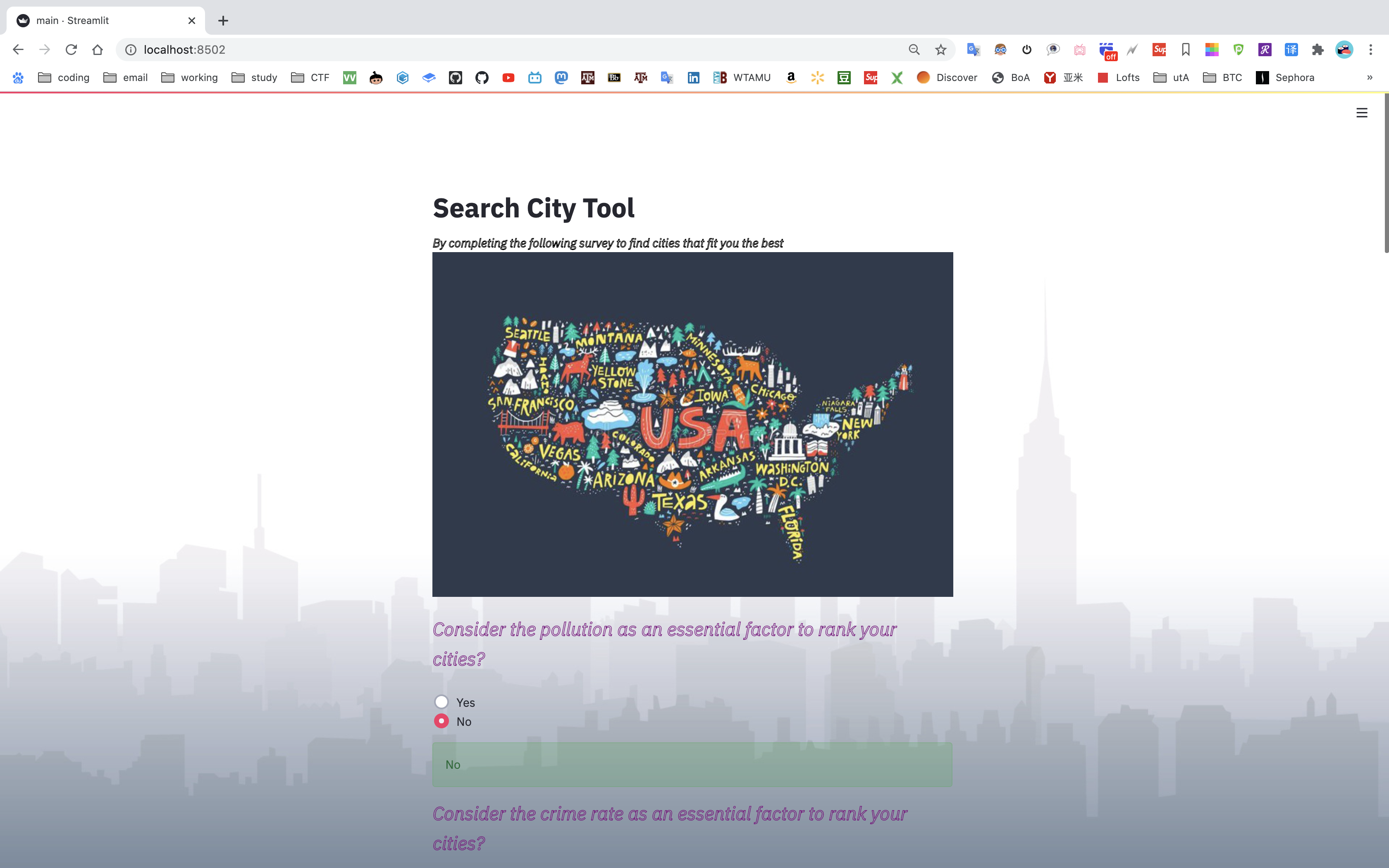Open the Extensions puzzle icon
This screenshot has width=1389, height=868.
coord(1318,50)
